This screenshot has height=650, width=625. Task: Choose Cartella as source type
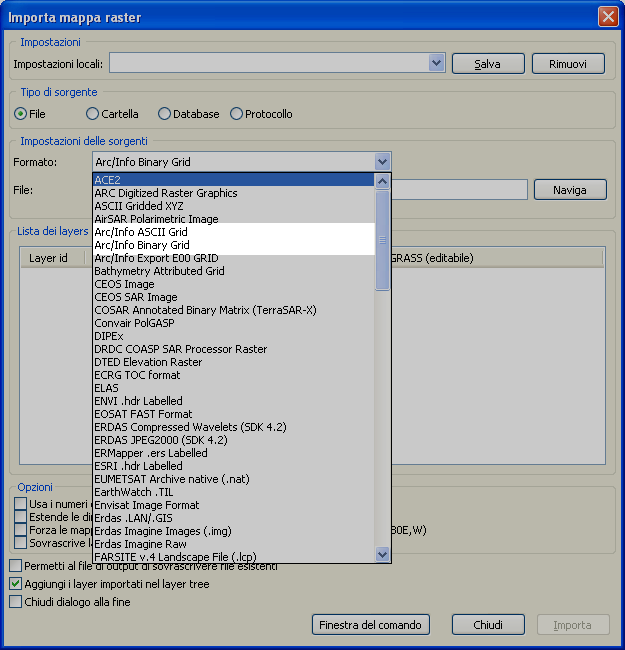[93, 114]
